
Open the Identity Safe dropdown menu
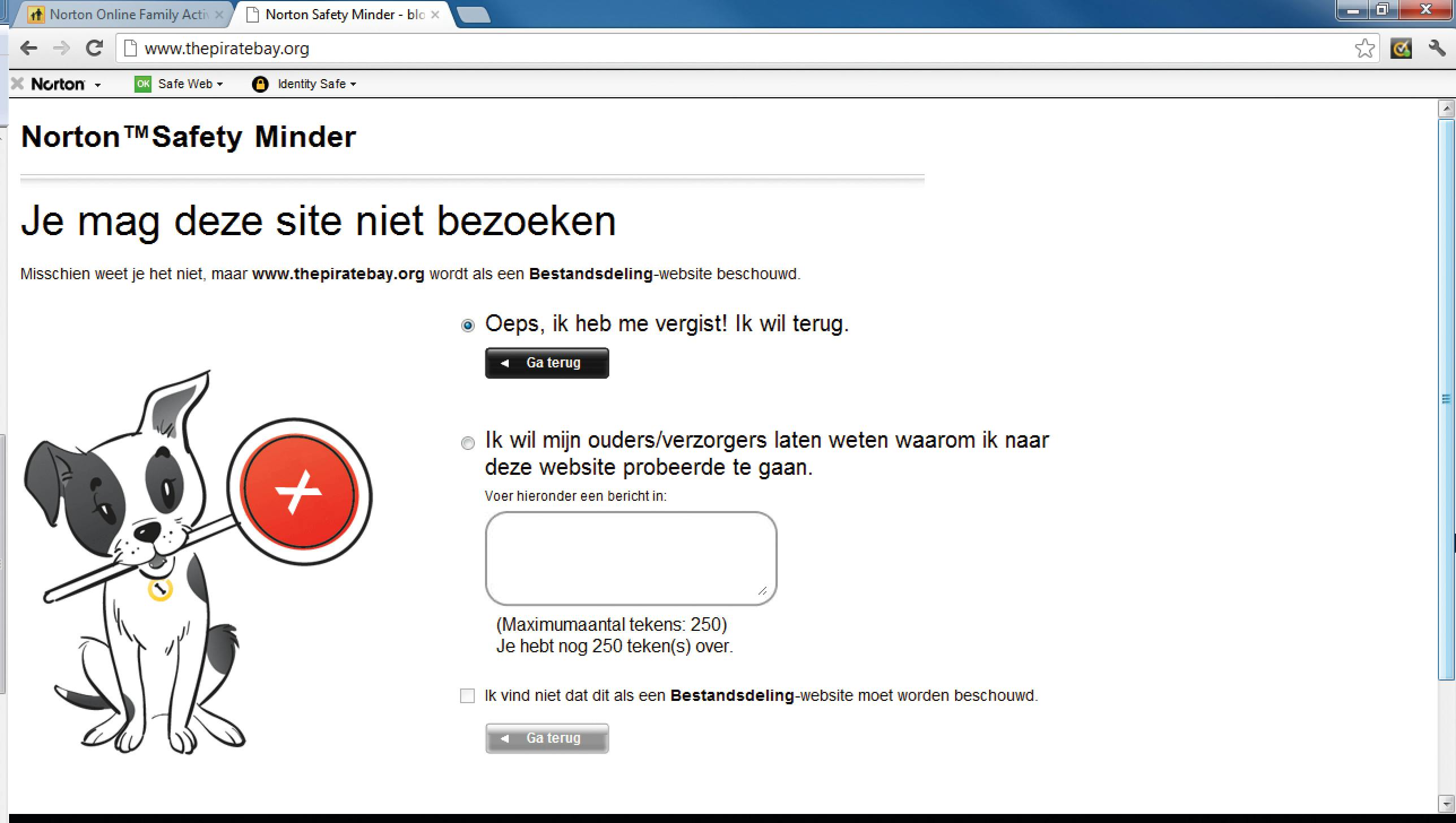coord(353,84)
